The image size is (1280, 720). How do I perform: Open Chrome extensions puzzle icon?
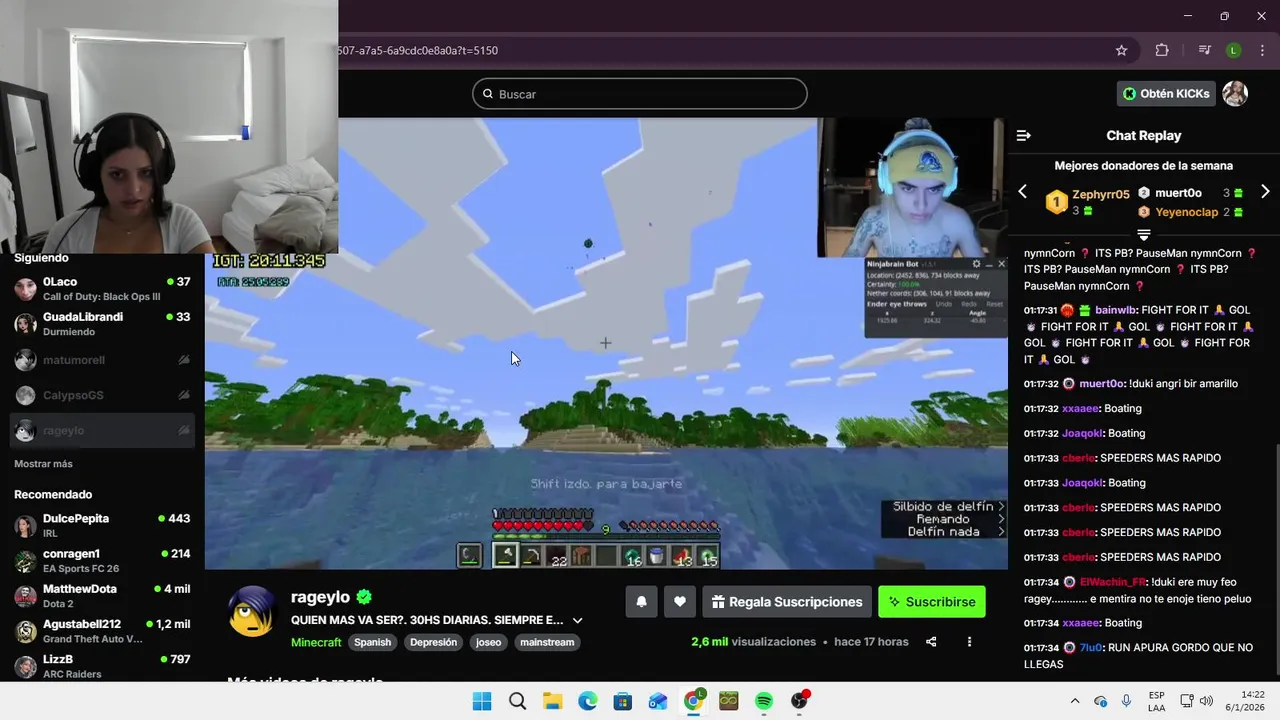pyautogui.click(x=1161, y=50)
